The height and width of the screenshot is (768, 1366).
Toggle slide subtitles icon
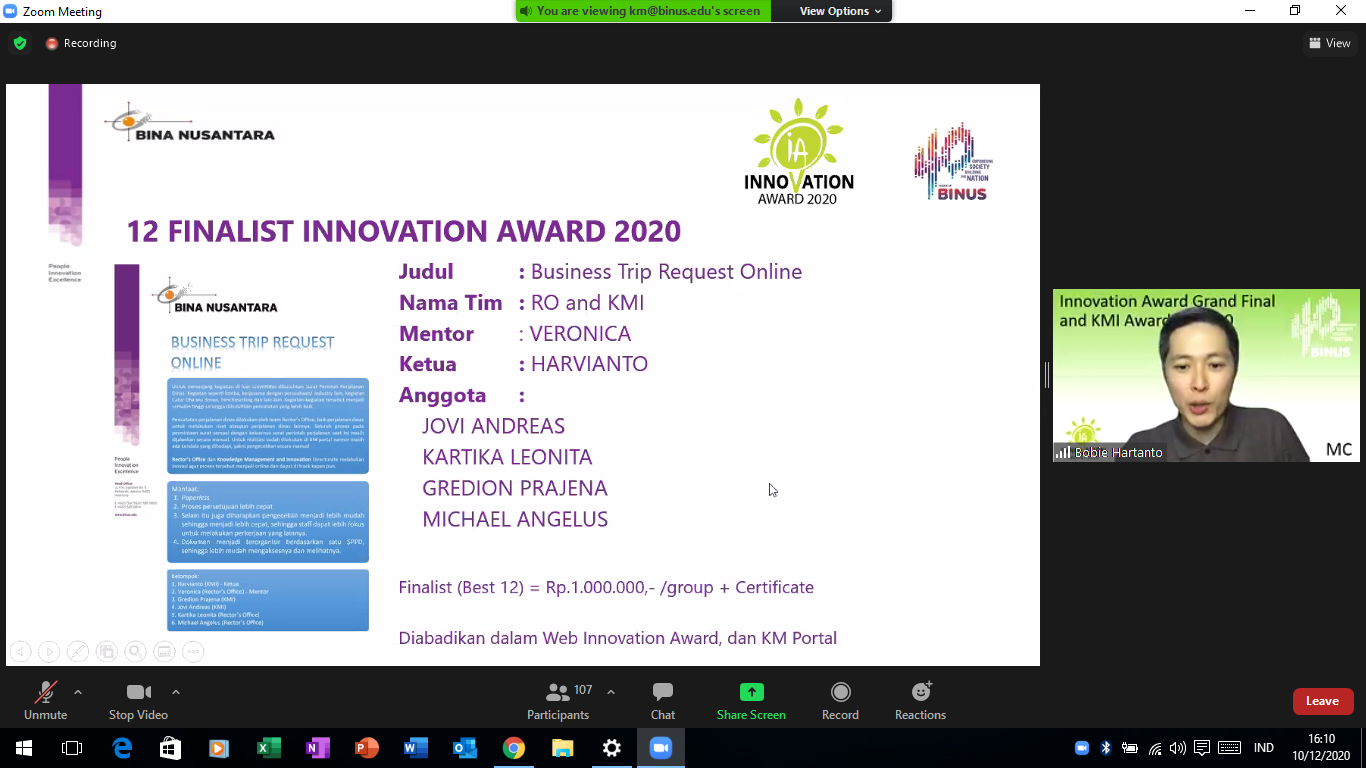coord(165,652)
